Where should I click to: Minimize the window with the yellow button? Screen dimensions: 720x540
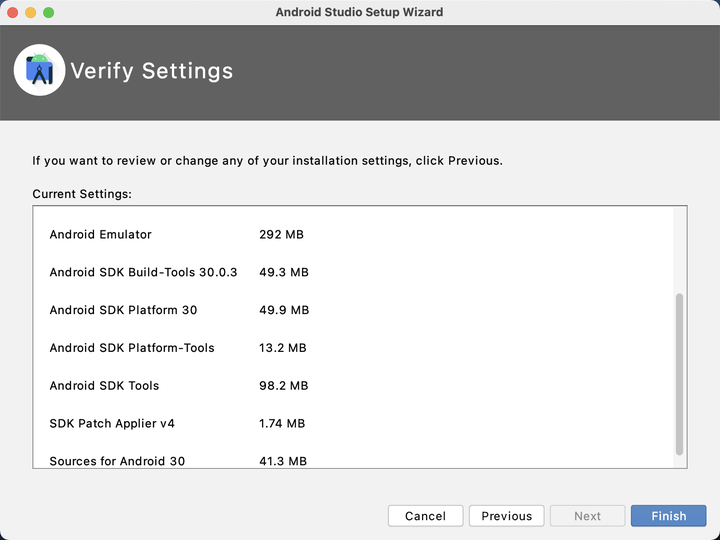[30, 12]
